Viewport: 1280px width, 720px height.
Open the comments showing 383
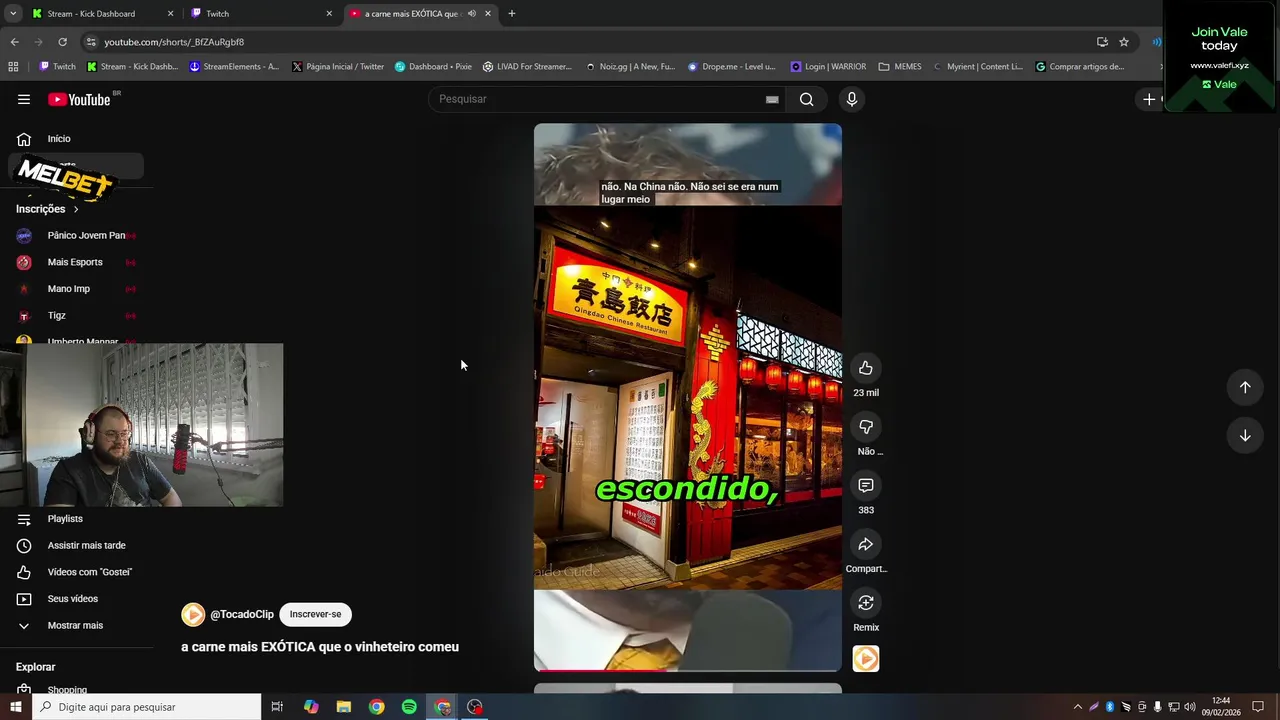click(x=866, y=485)
